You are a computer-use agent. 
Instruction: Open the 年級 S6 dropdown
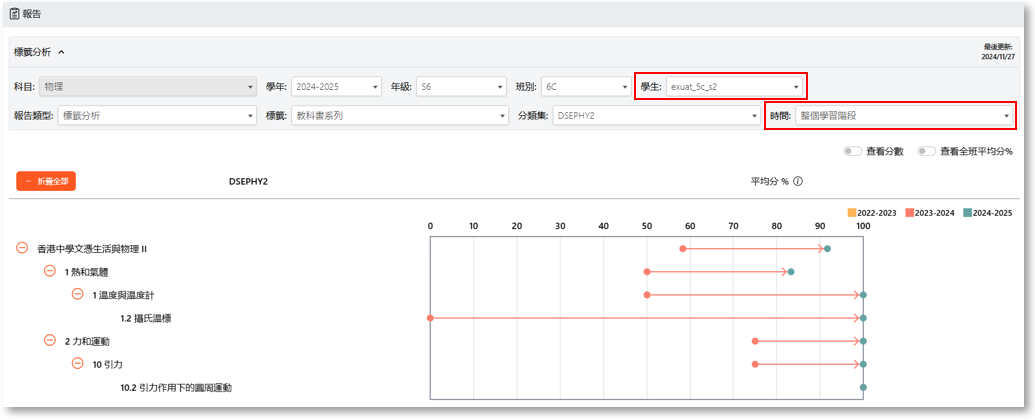tap(461, 87)
